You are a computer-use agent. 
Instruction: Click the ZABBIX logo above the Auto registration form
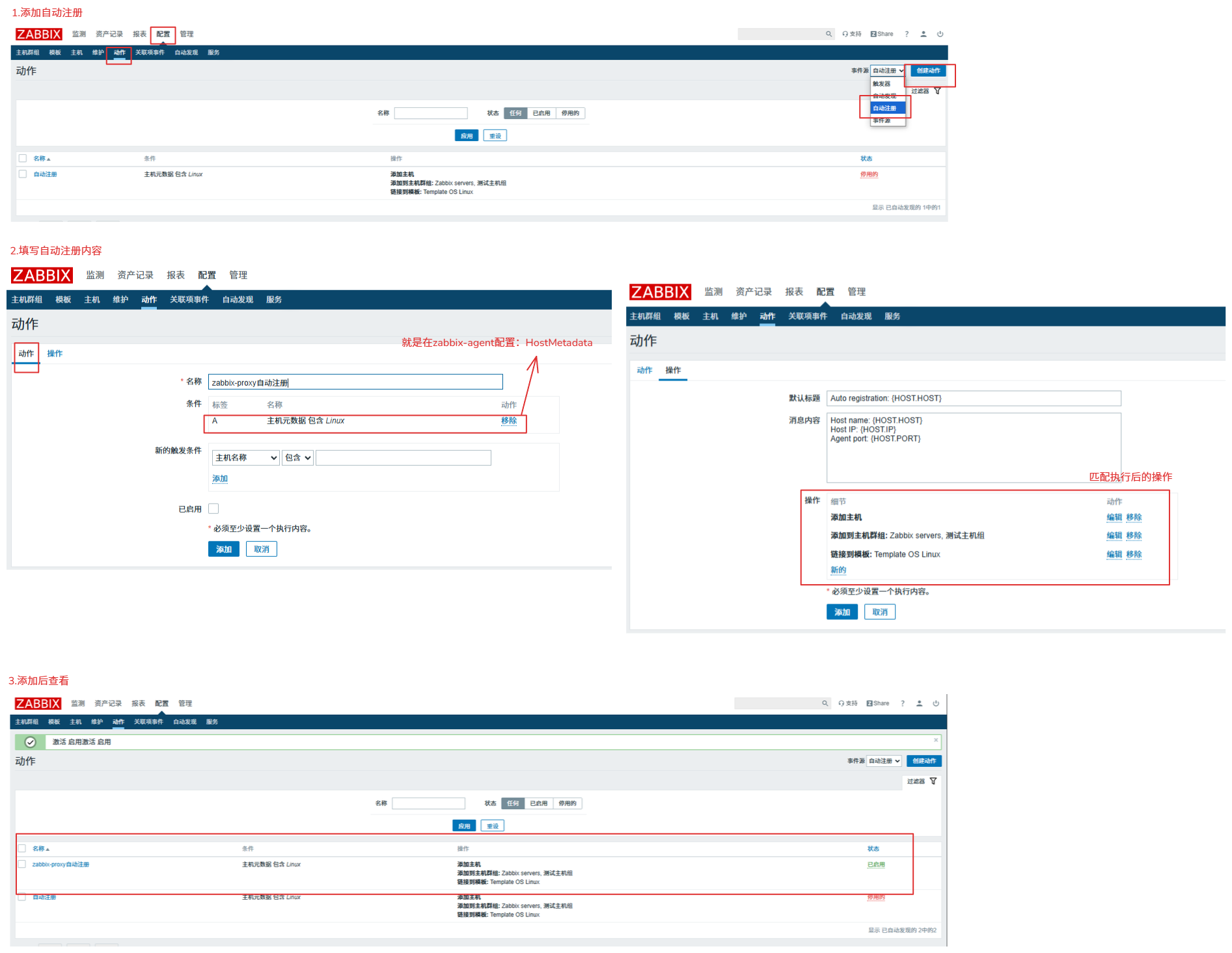(x=660, y=292)
